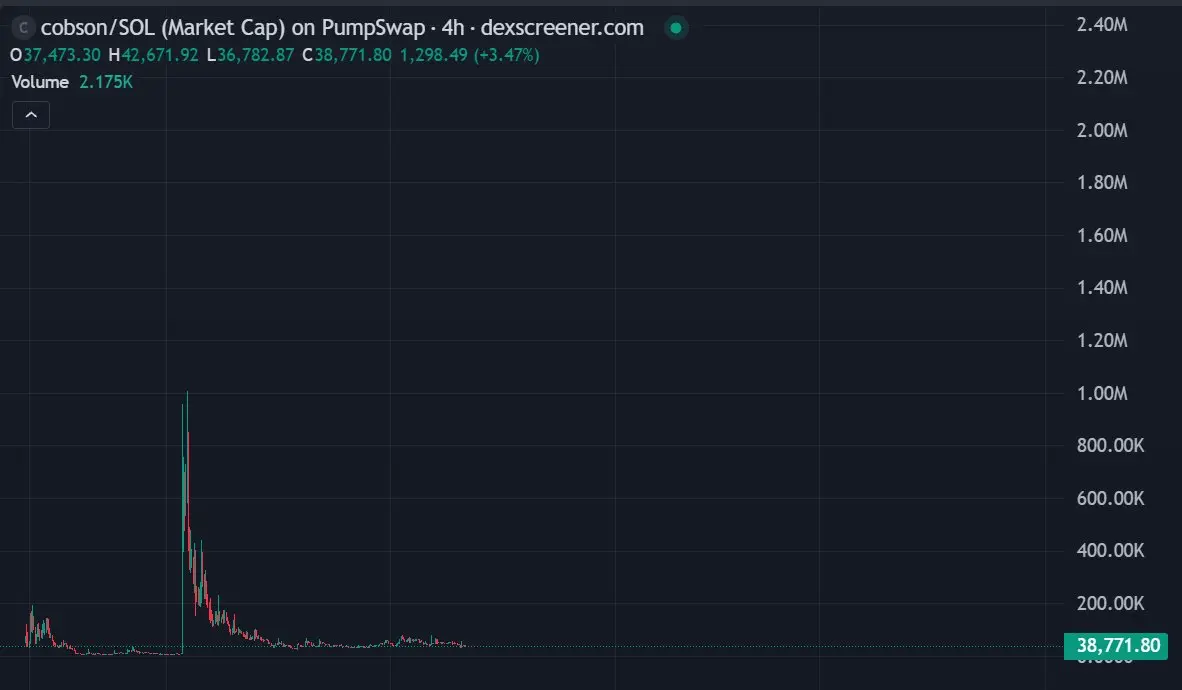Viewport: 1182px width, 690px height.
Task: Click the change value 1,298.49 (+3.47%)
Action: click(470, 55)
